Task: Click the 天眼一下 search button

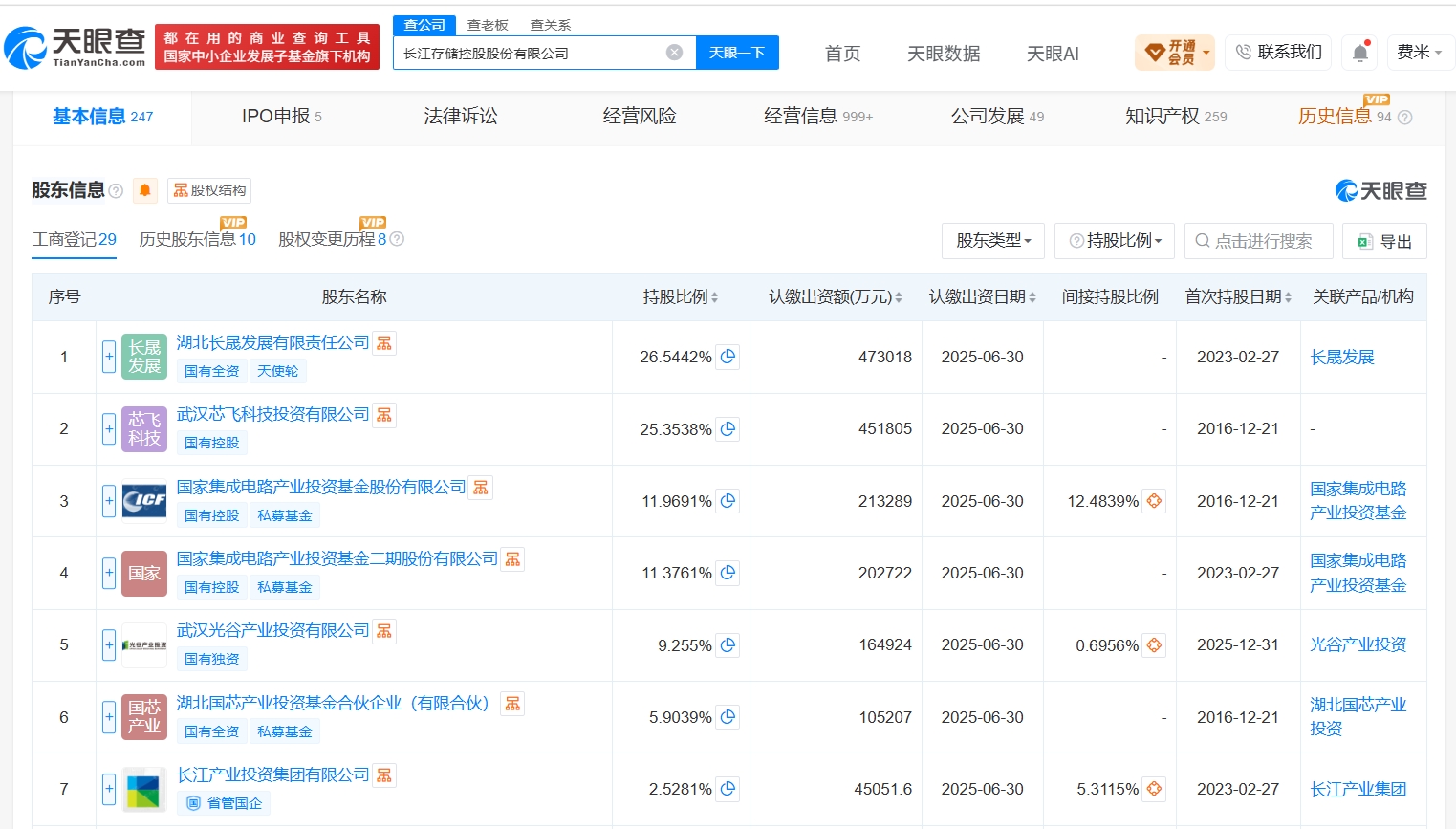Action: (737, 53)
